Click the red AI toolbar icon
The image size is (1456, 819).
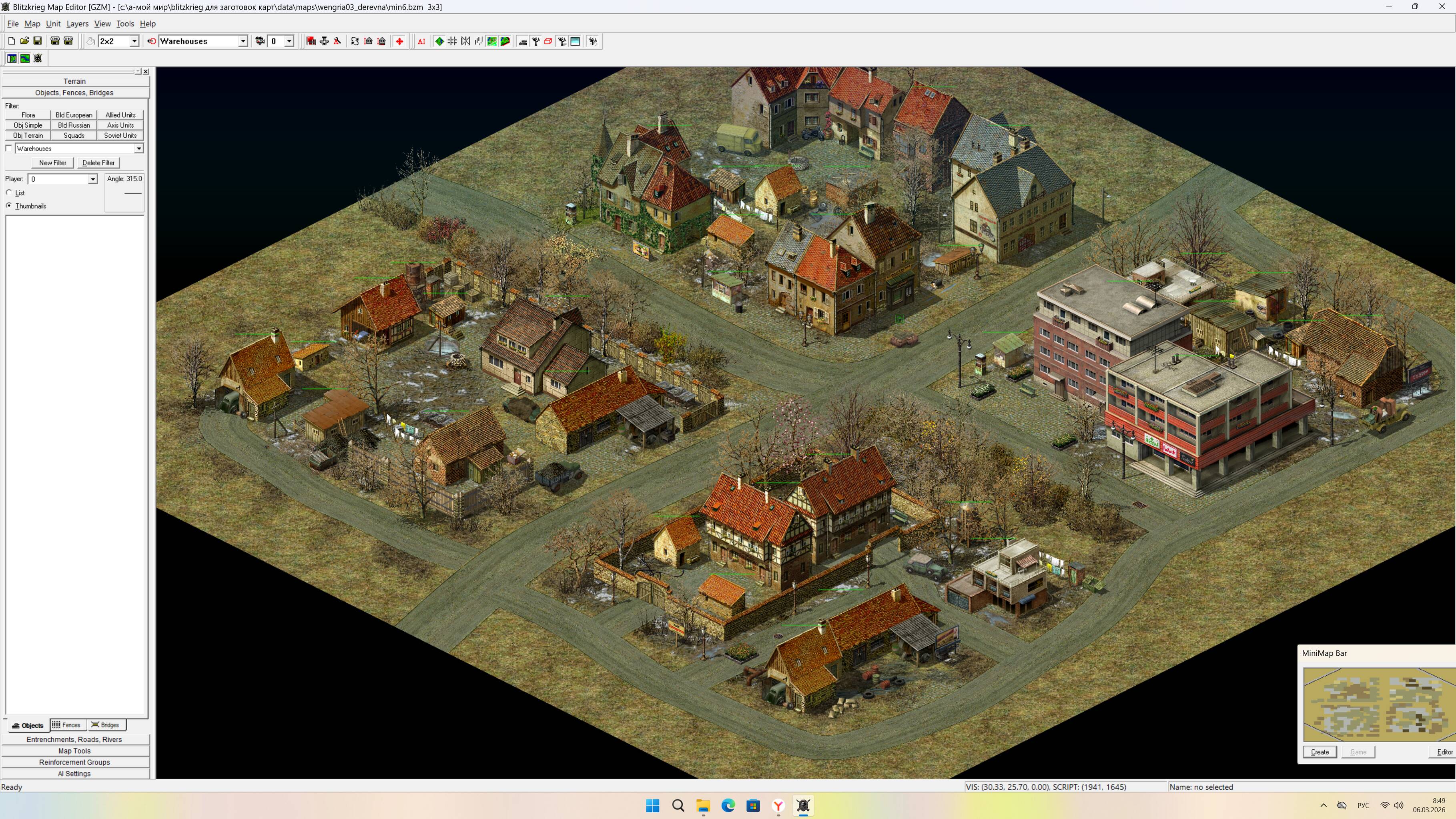point(421,41)
